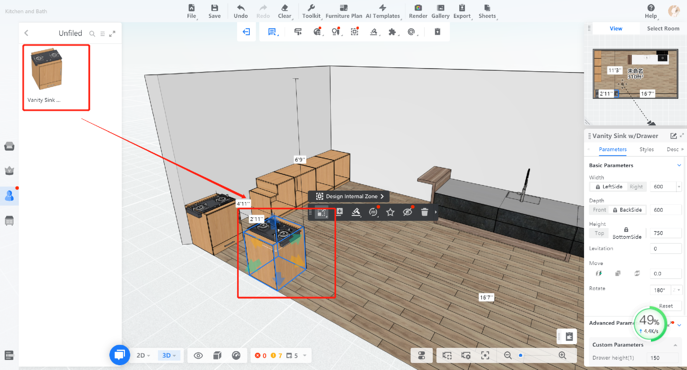This screenshot has width=687, height=370.
Task: Switch to the Styles tab
Action: pyautogui.click(x=646, y=149)
